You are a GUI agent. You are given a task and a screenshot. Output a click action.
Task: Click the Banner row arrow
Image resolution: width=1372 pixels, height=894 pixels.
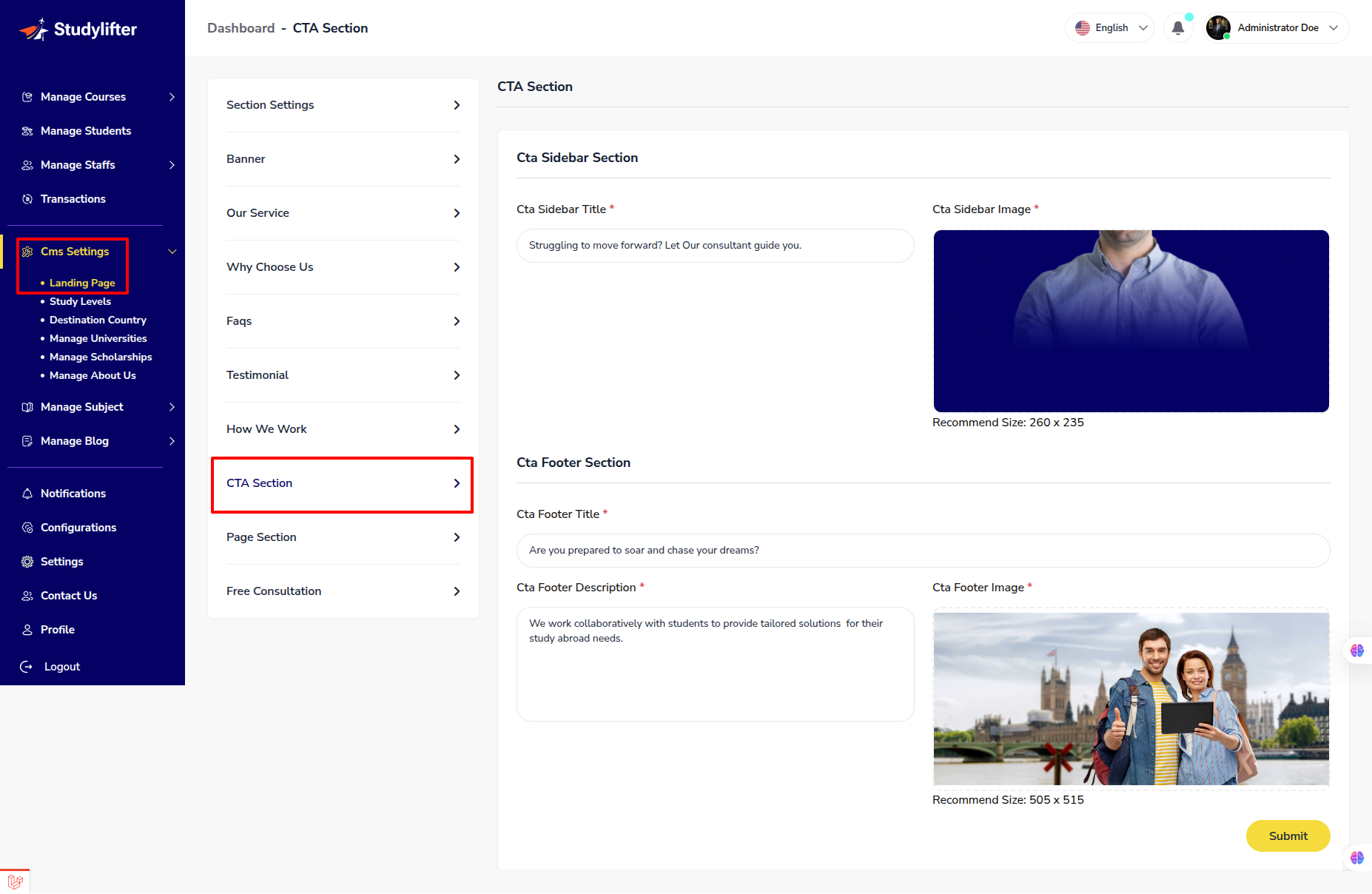[x=457, y=159]
